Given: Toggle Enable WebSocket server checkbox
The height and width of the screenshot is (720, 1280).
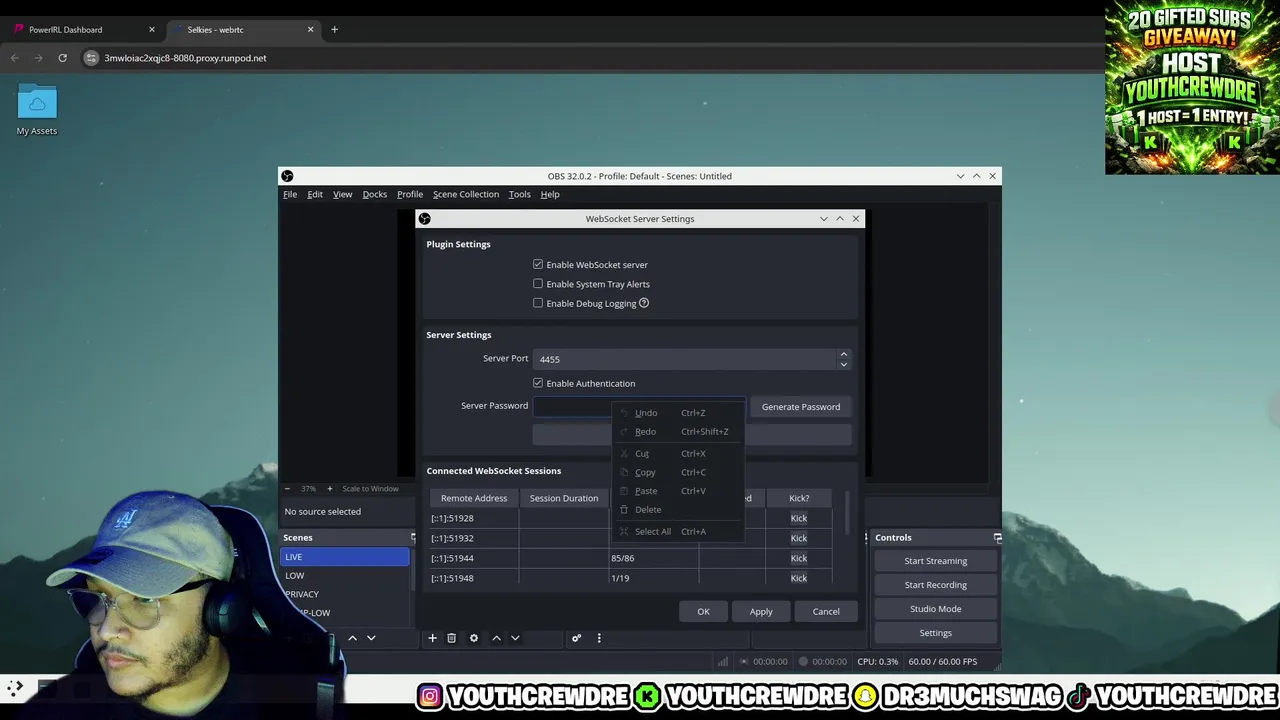Looking at the screenshot, I should [x=538, y=265].
